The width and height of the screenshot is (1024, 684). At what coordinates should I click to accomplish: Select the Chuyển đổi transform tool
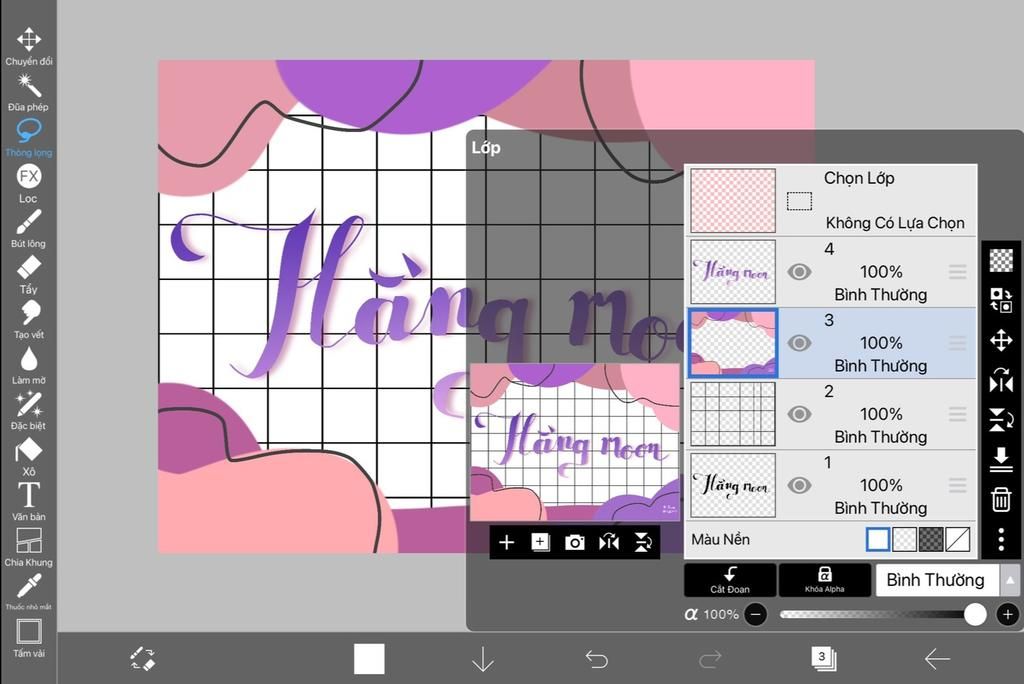[29, 46]
